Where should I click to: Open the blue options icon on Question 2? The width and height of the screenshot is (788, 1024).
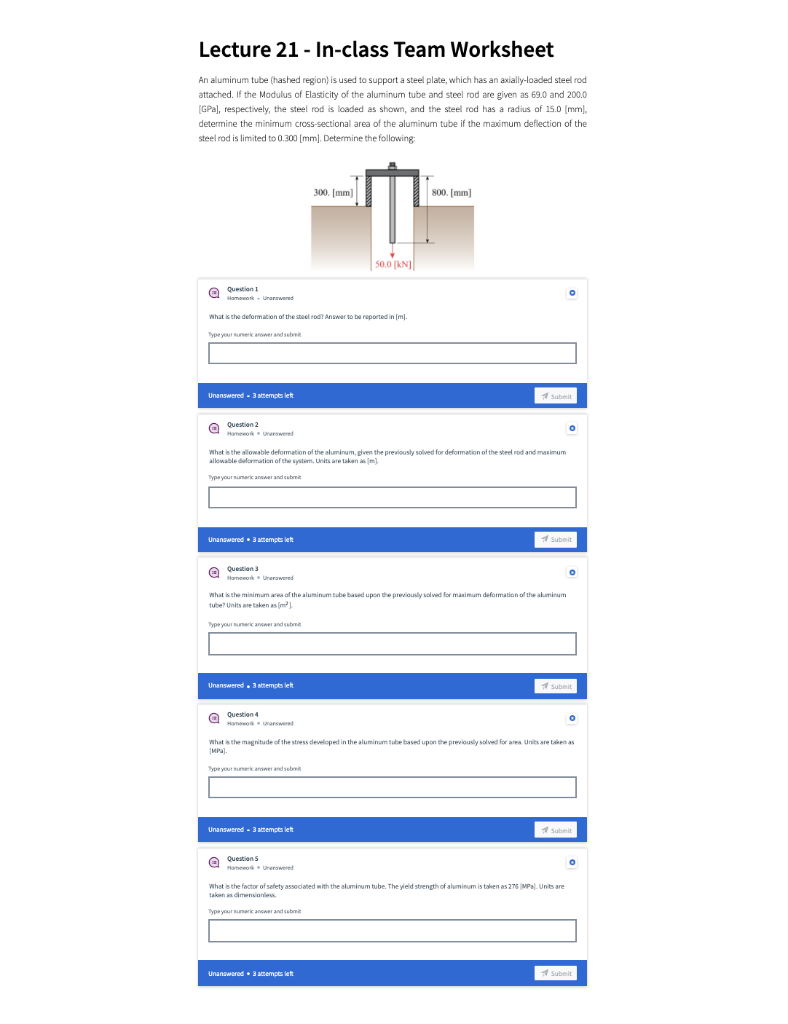571,428
